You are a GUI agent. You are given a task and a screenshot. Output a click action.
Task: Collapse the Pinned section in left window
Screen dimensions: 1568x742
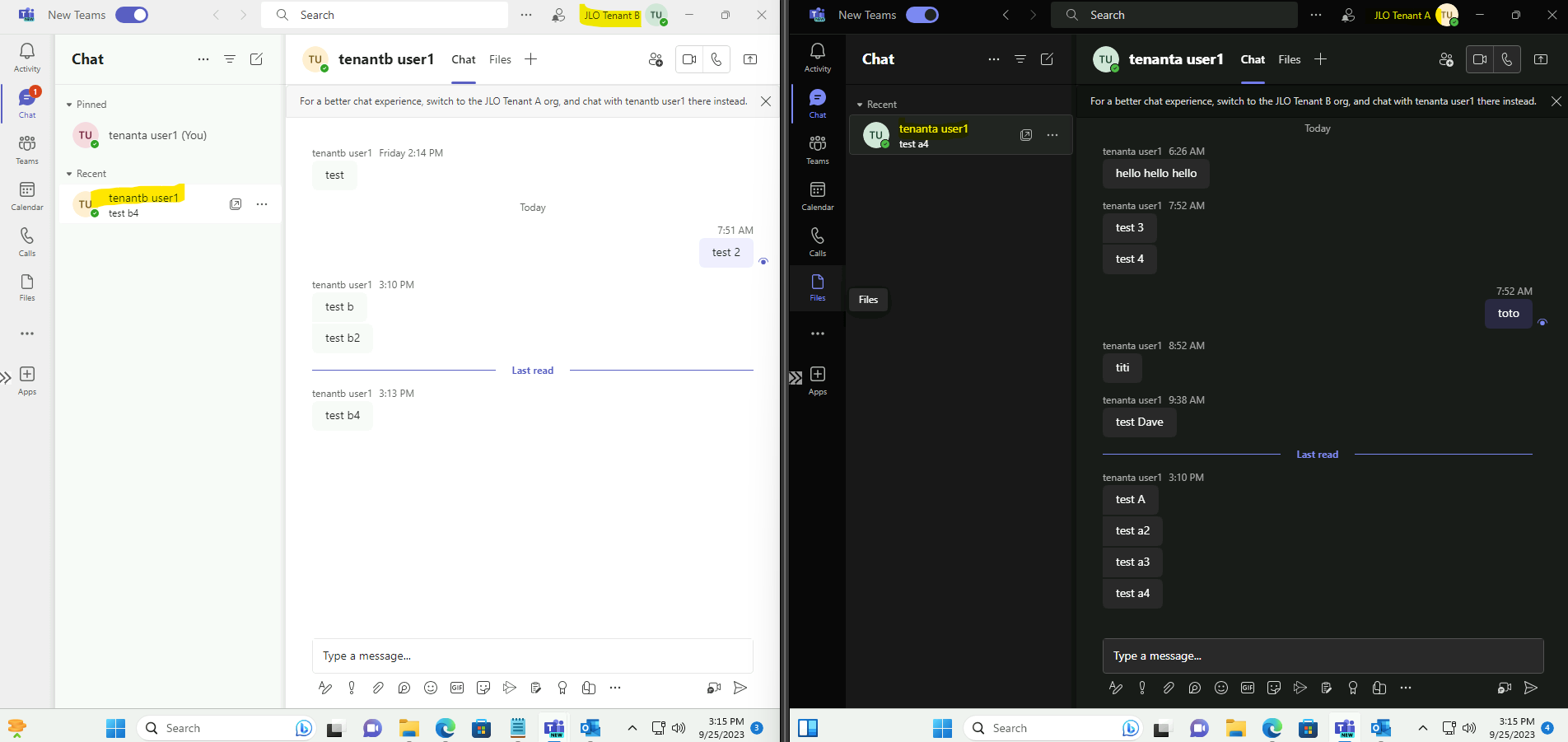pyautogui.click(x=69, y=105)
